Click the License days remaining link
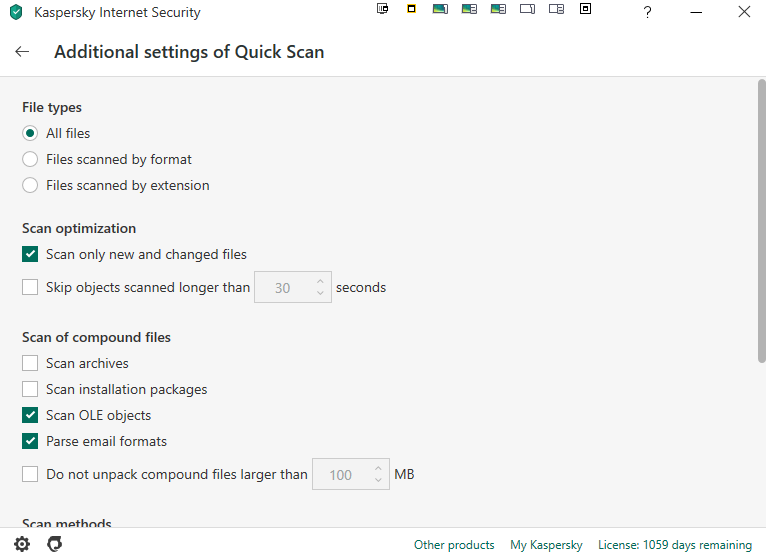This screenshot has width=766, height=560. 674,545
